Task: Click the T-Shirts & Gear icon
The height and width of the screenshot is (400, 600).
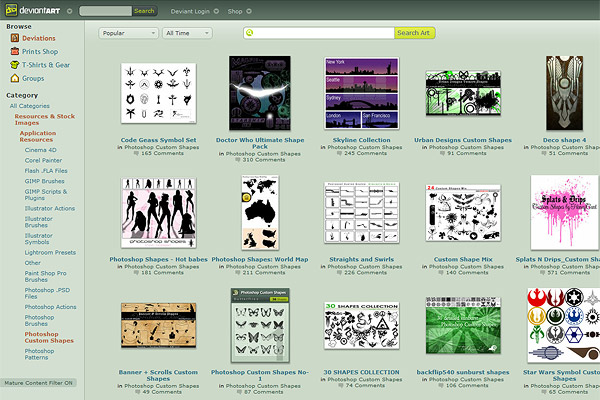Action: pos(15,65)
